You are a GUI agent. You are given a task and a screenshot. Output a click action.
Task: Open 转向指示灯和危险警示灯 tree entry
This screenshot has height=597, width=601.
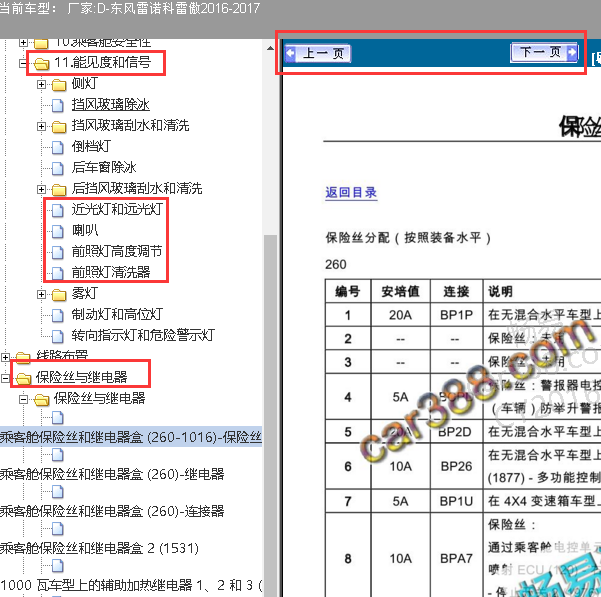point(143,335)
